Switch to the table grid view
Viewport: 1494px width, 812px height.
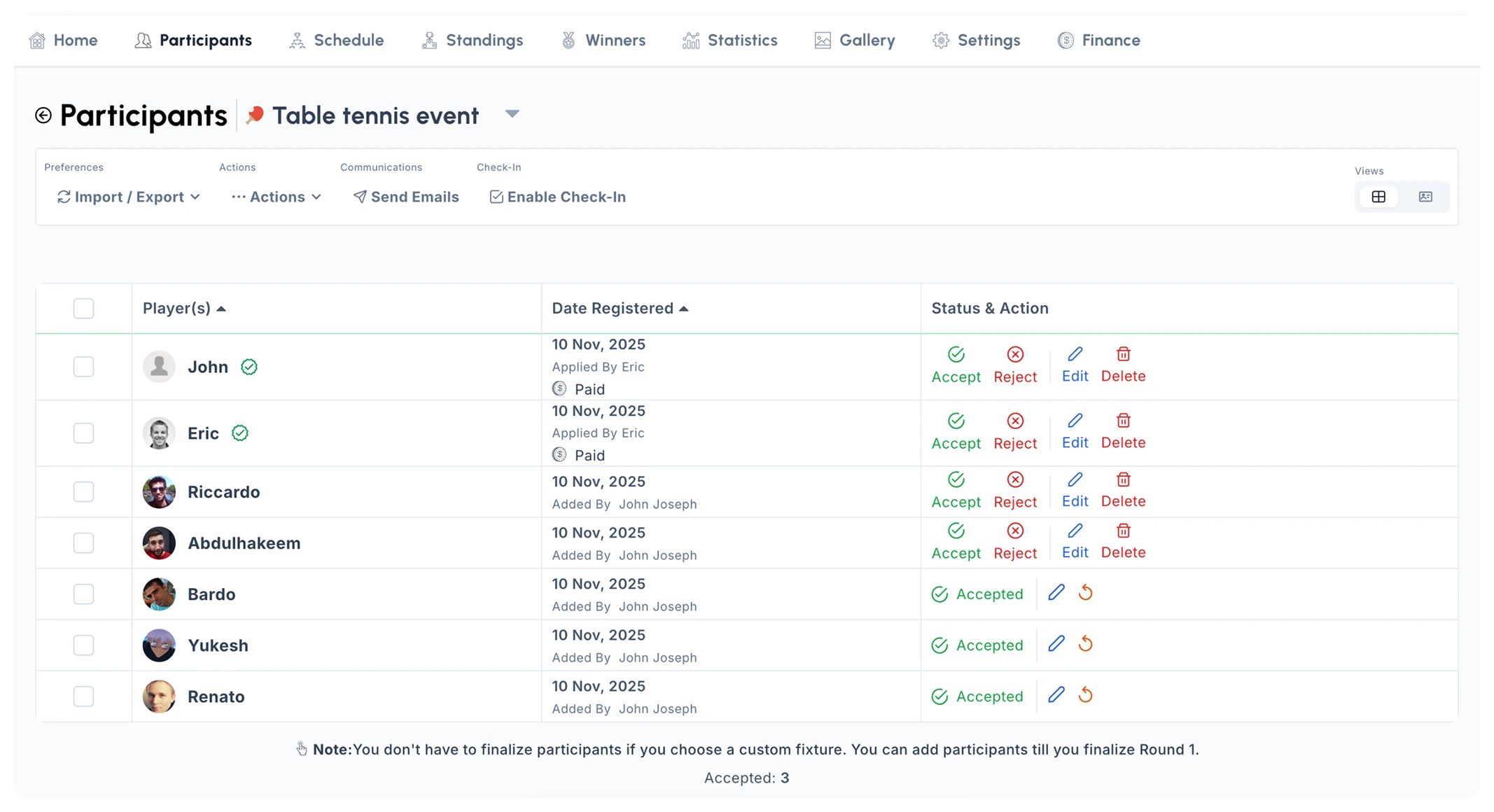(x=1378, y=197)
